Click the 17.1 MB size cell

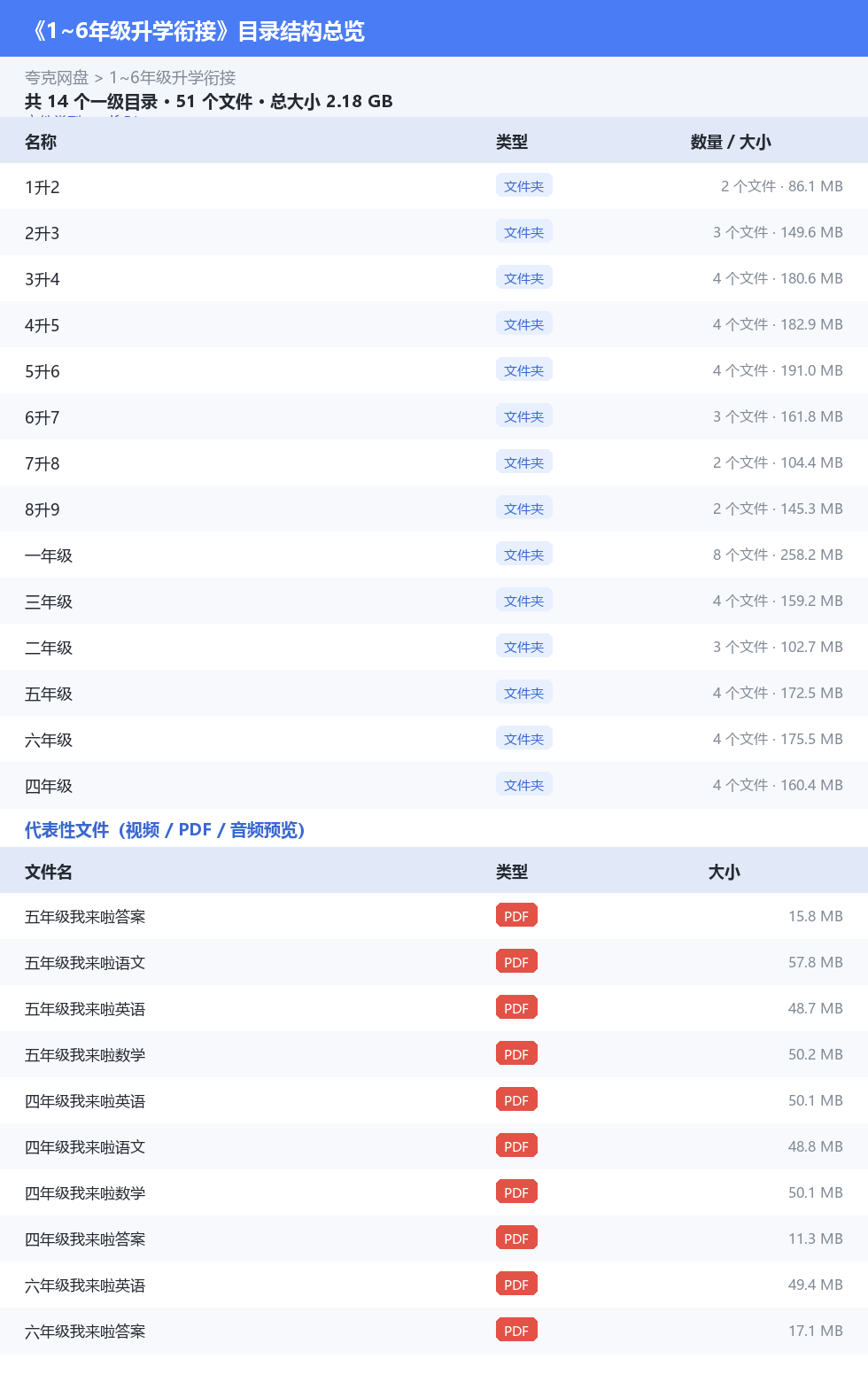(x=816, y=1331)
